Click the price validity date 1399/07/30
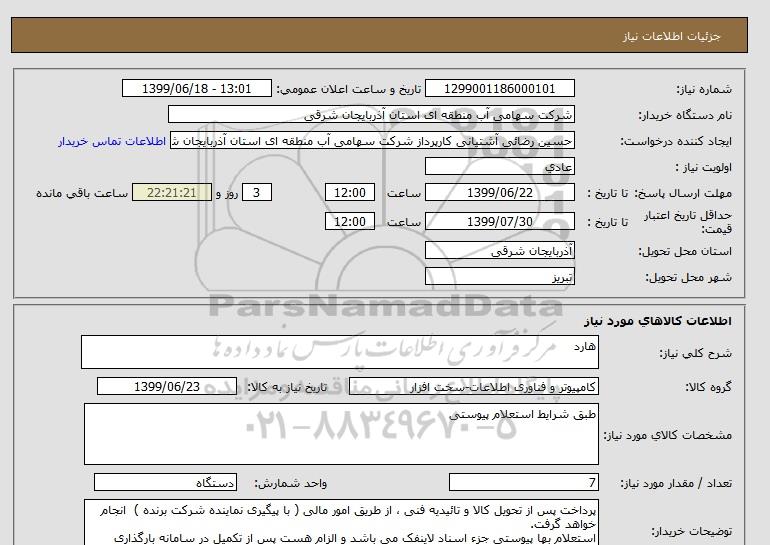Screen dimensions: 770x545 [499, 221]
